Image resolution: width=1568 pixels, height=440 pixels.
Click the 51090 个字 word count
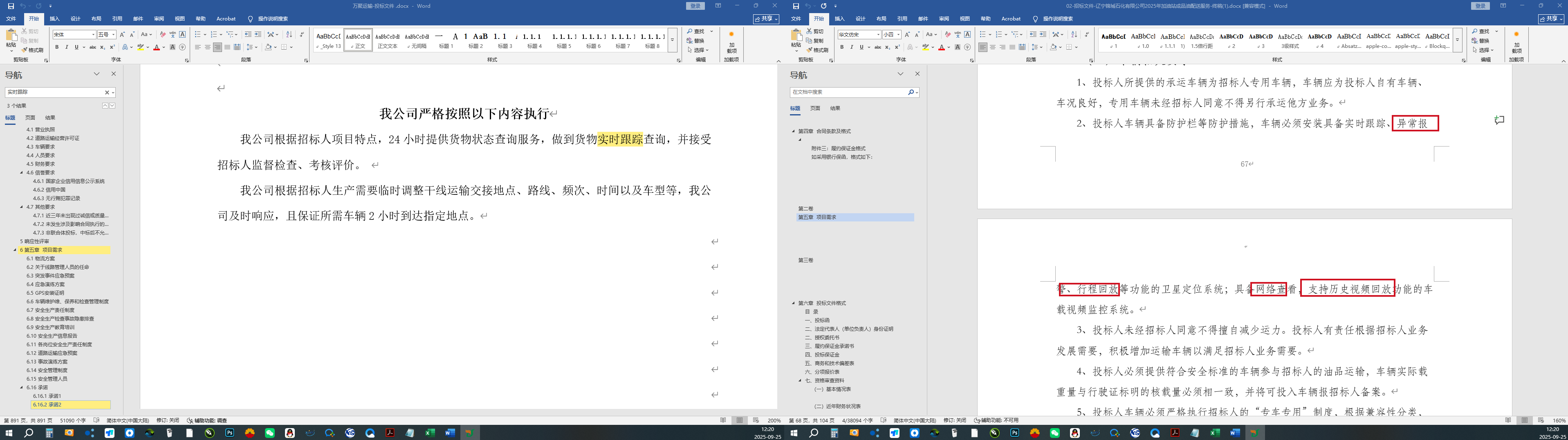pos(73,420)
